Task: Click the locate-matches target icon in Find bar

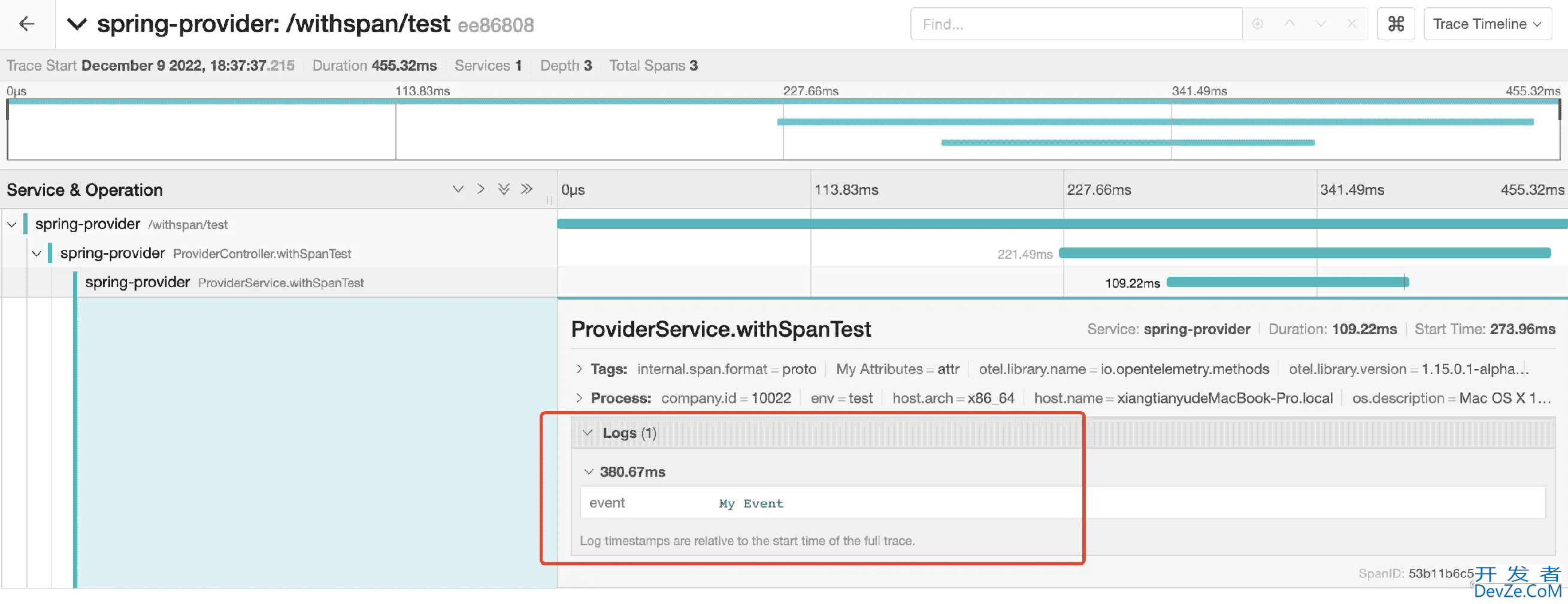Action: 1258,25
